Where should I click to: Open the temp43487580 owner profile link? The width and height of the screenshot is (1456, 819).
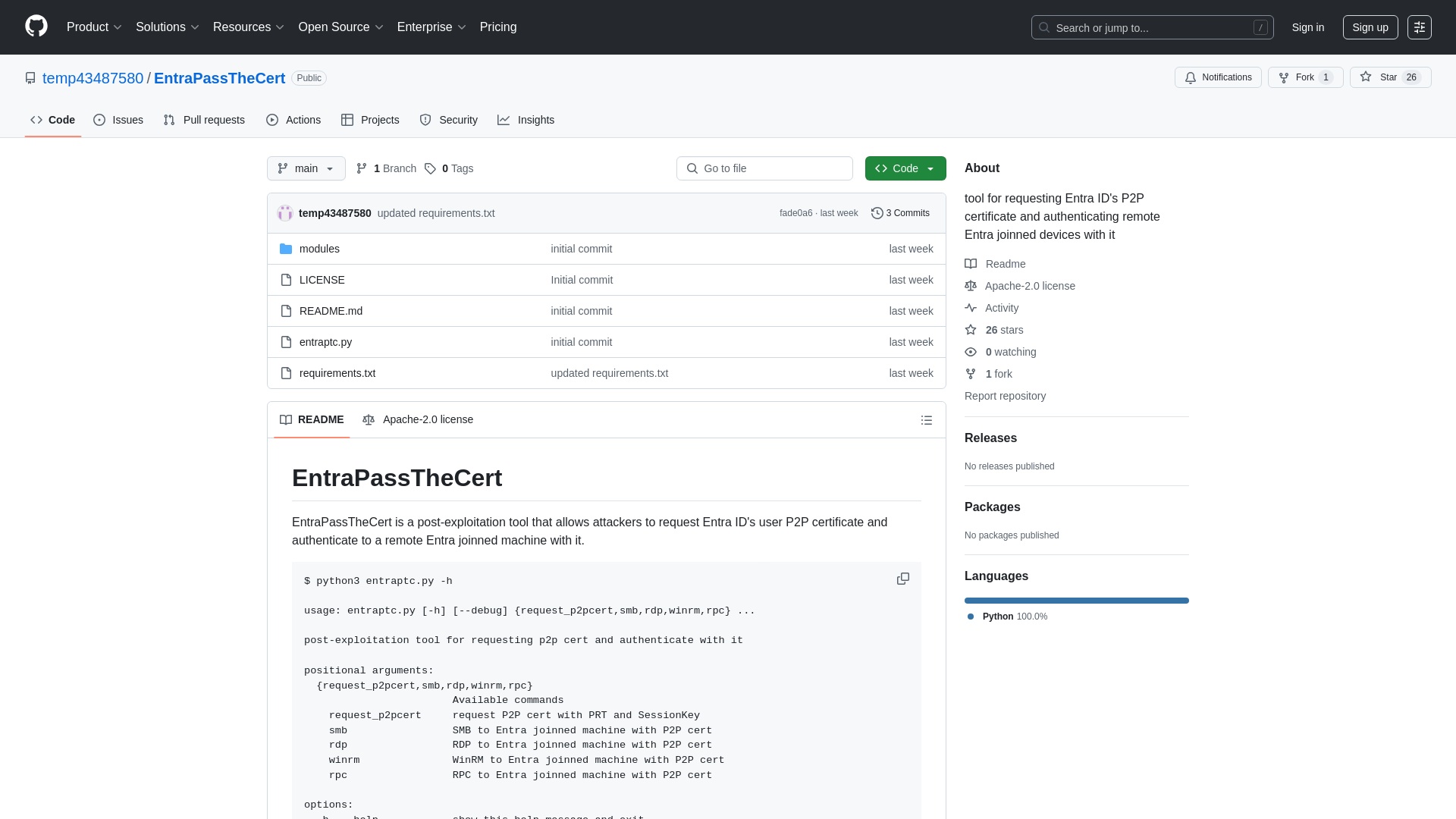tap(93, 78)
